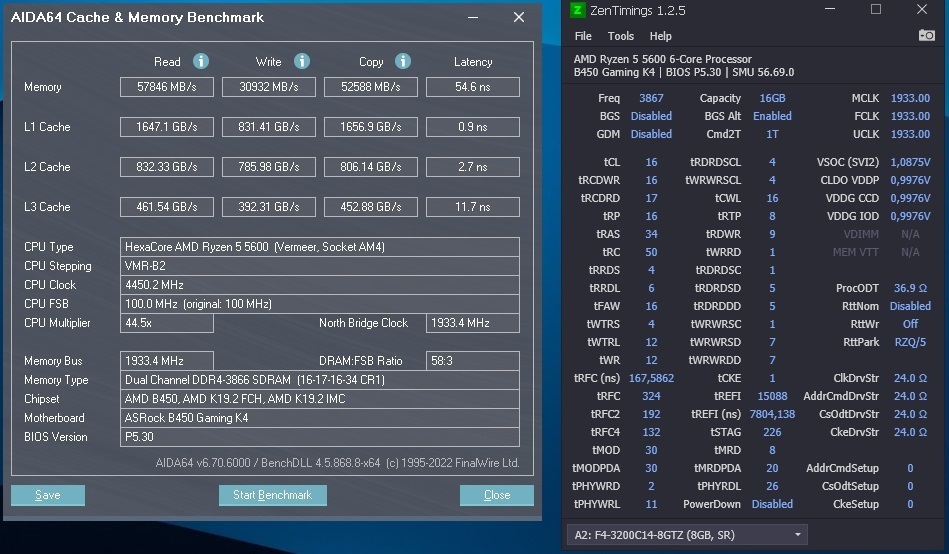Click L2 Cache Read value 832.33 GB/s
This screenshot has width=949, height=554.
click(166, 167)
